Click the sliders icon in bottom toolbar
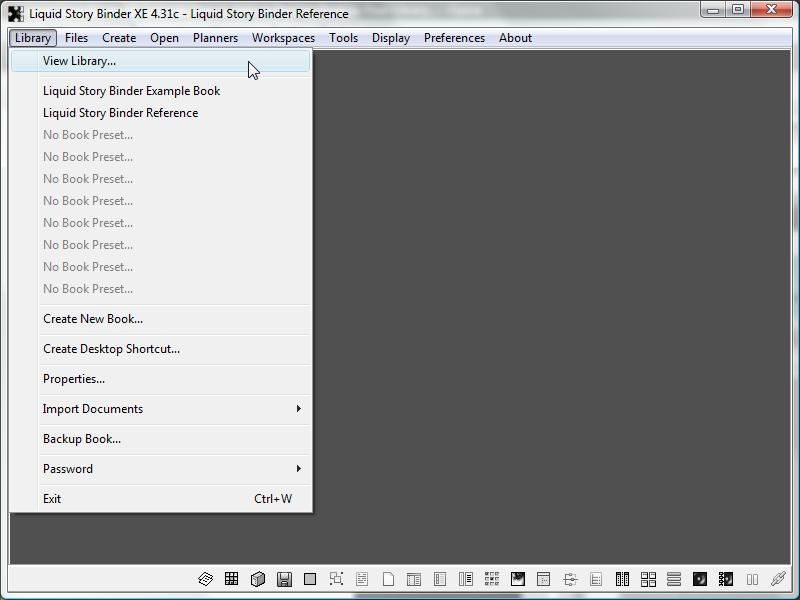 [x=570, y=579]
